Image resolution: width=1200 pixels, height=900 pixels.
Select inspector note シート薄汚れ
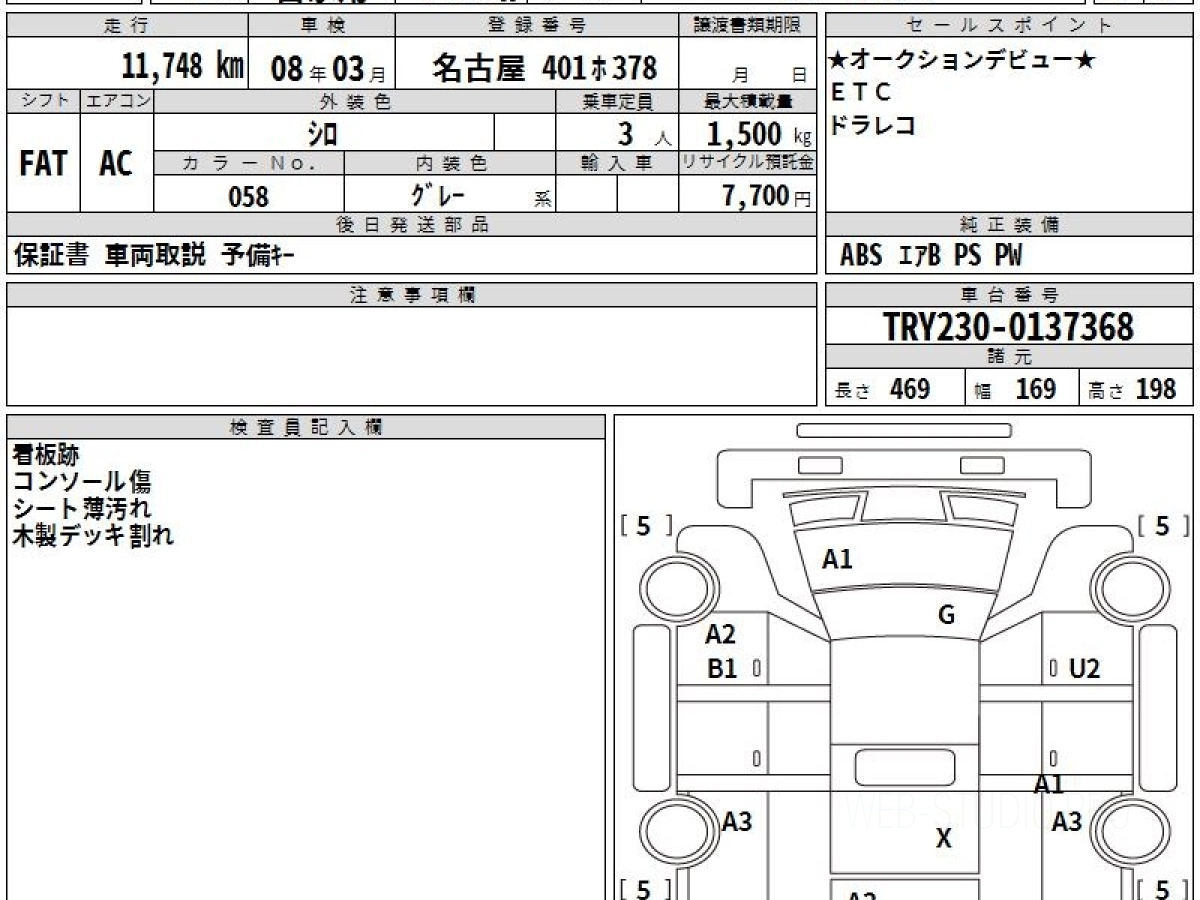pos(82,508)
